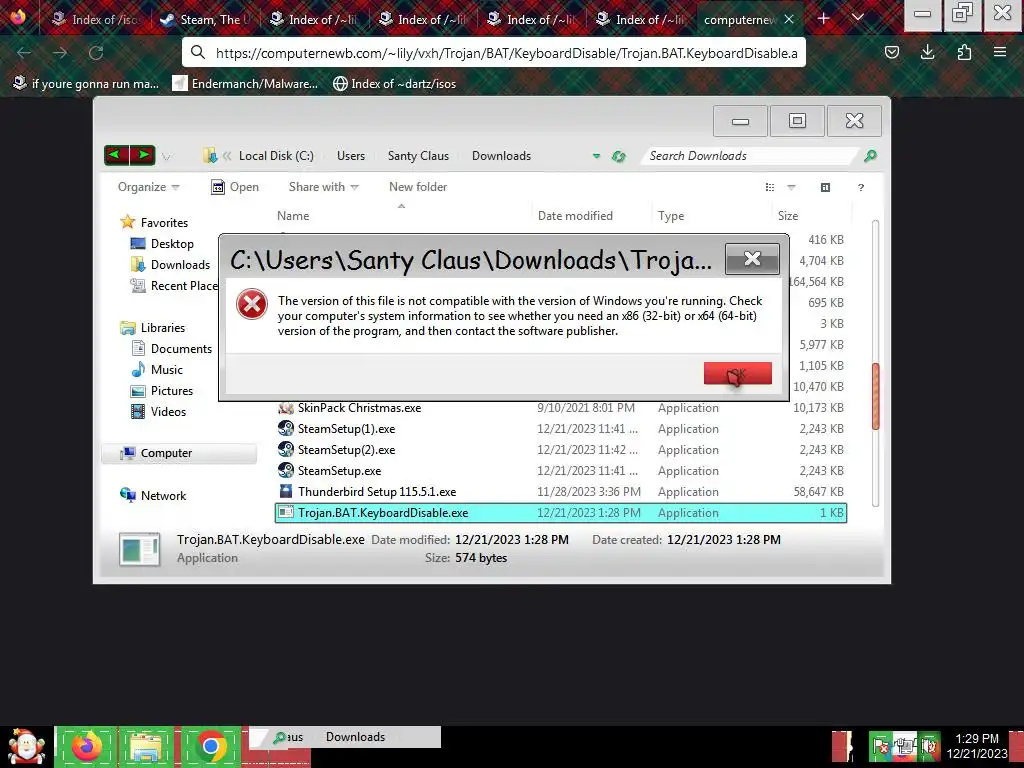
Task: Select Network in the navigation pane
Action: click(153, 496)
